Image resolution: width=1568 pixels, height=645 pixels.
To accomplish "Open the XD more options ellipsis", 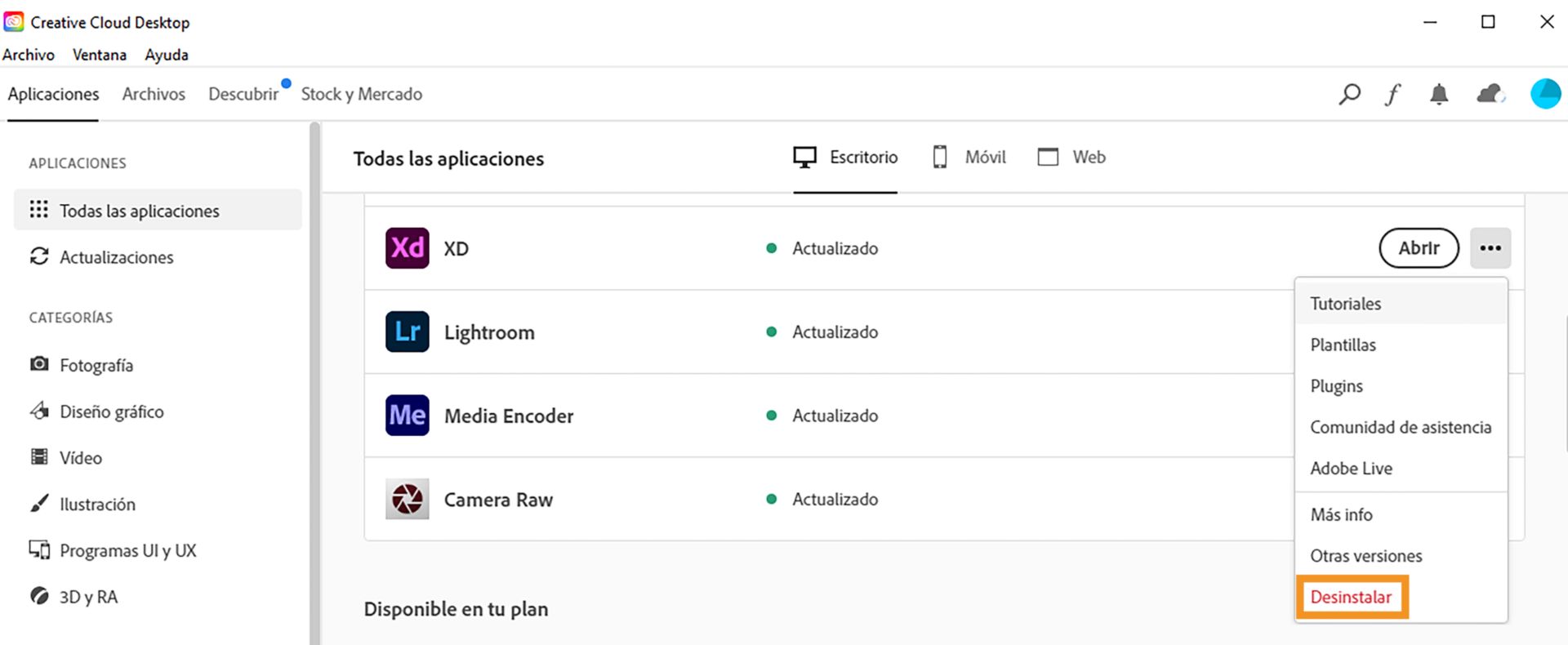I will coord(1490,248).
